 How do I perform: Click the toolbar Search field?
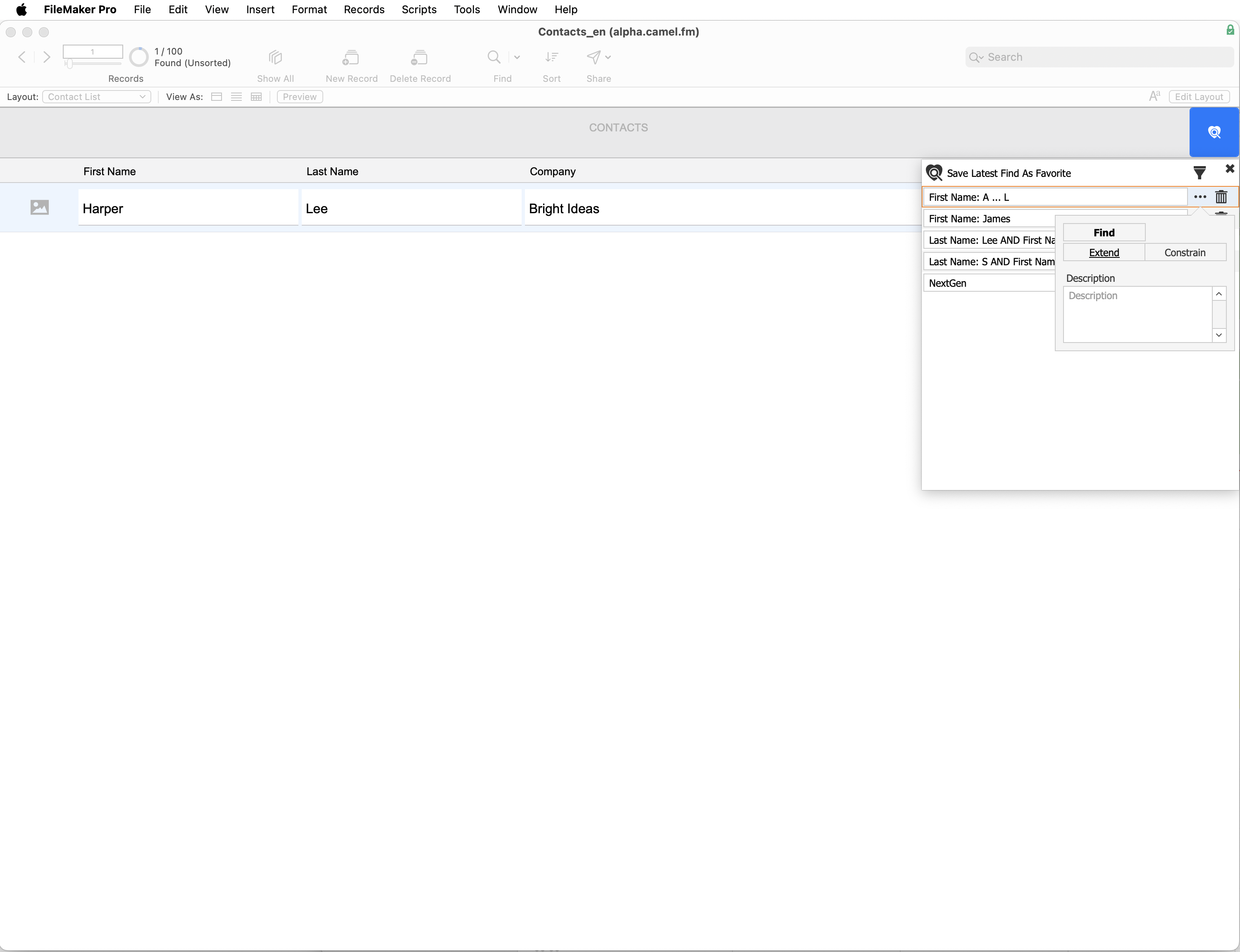point(1099,57)
